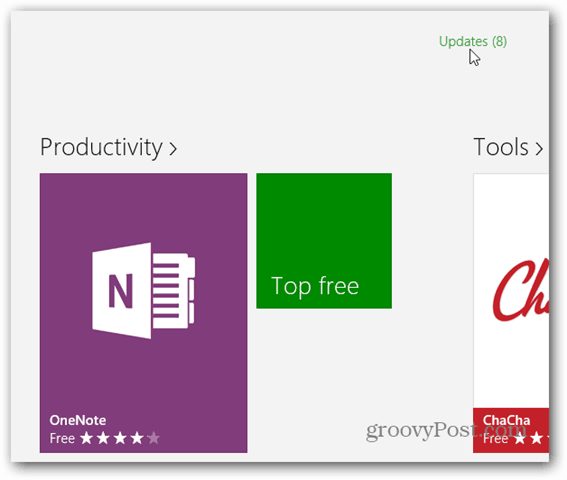Open the Productivity category heading
Screen dimensions: 567x480
(x=101, y=148)
